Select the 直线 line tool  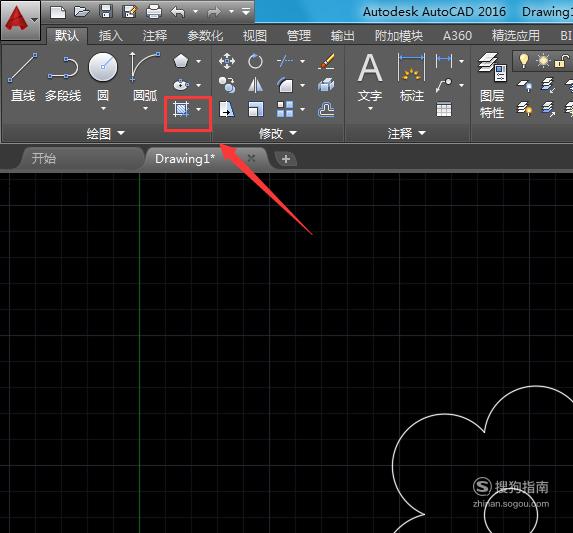point(23,78)
